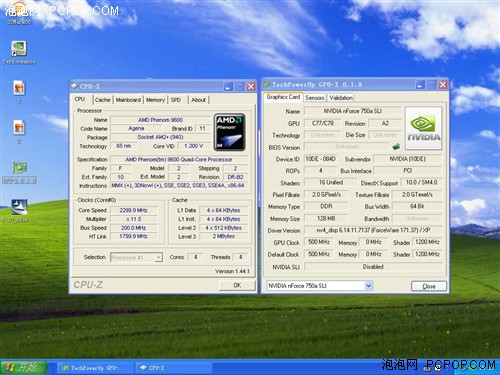Click the Texture Fillrate value 2.0 GTexel/s
This screenshot has width=500, height=375.
pyautogui.click(x=417, y=195)
